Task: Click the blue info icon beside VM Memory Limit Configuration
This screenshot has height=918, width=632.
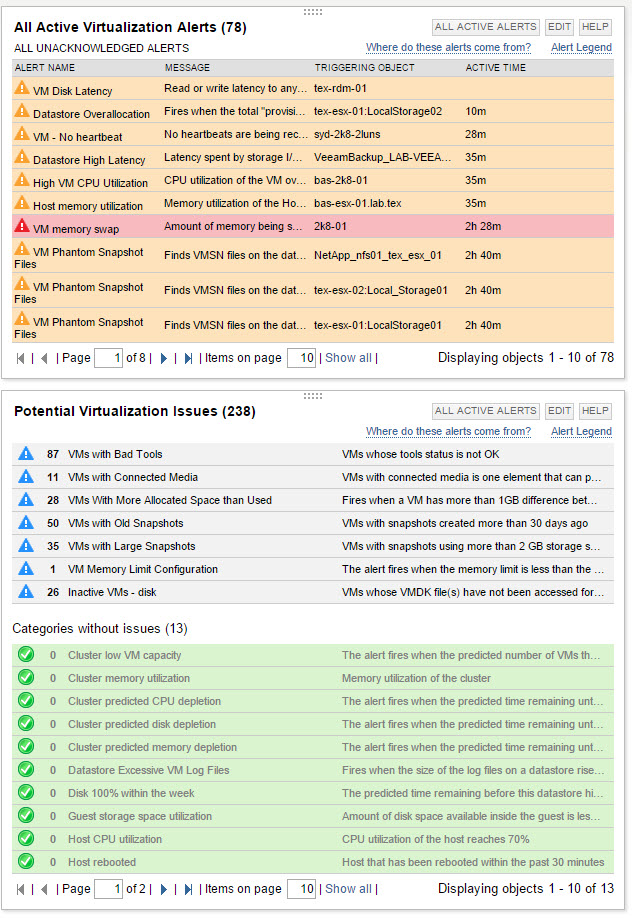Action: (26, 568)
